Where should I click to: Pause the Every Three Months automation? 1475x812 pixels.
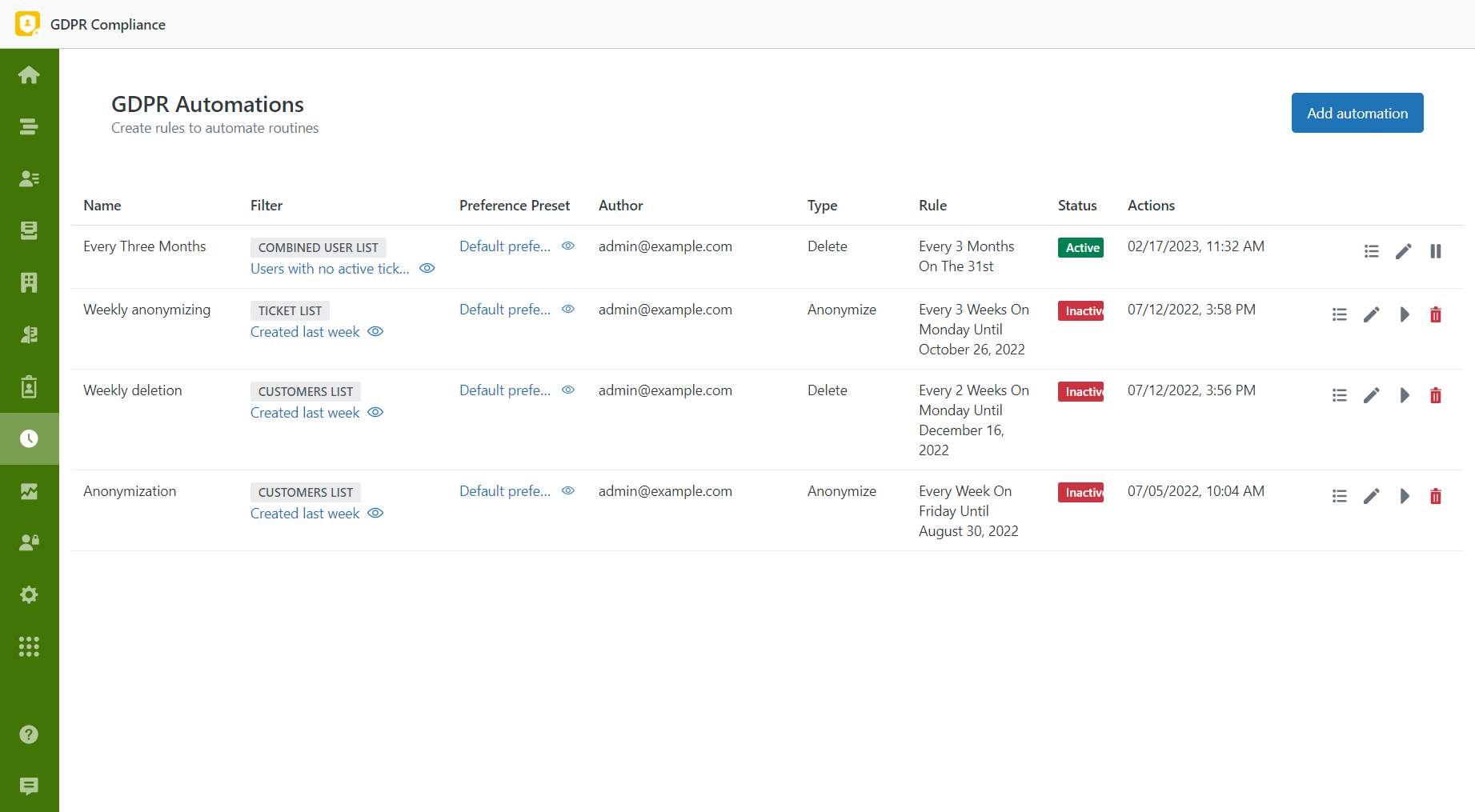click(x=1435, y=250)
